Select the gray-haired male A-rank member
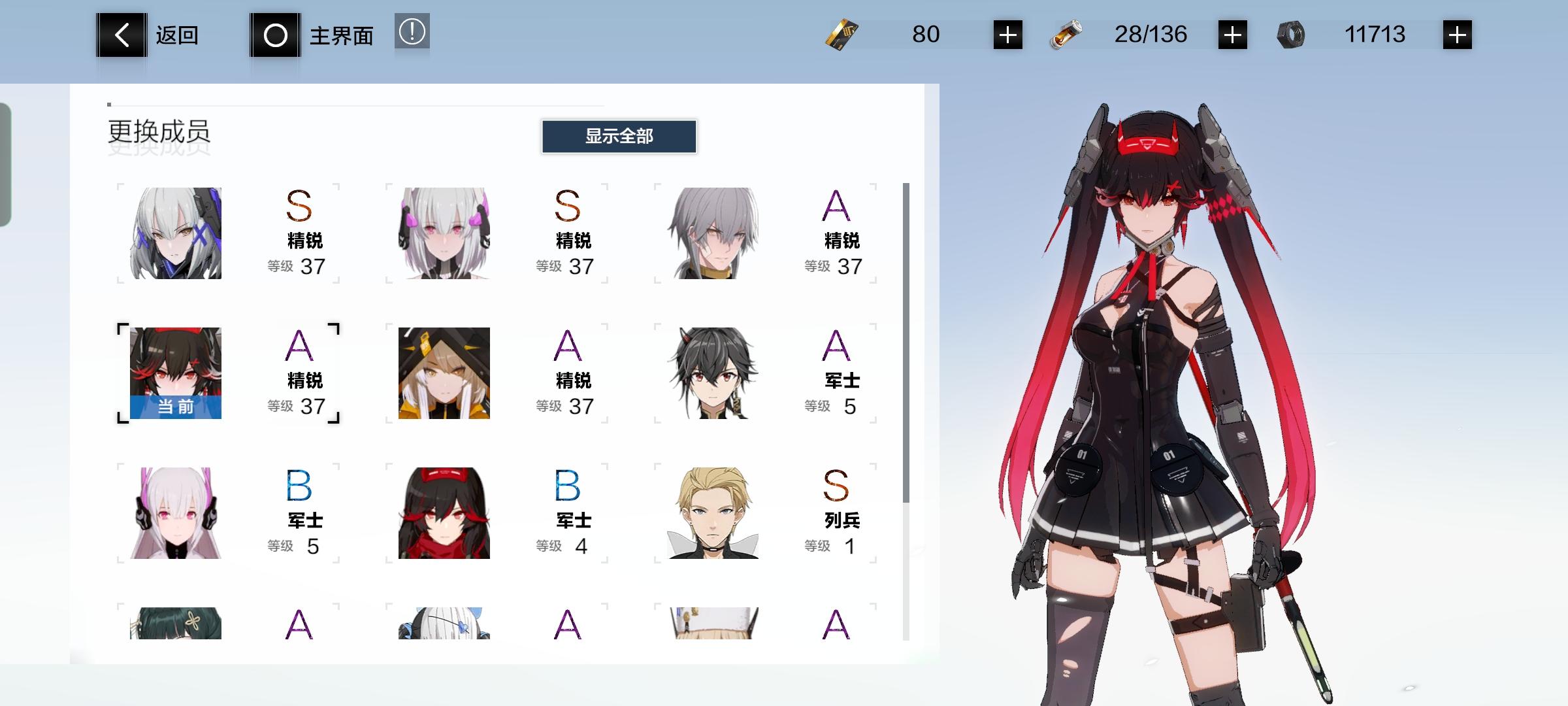The width and height of the screenshot is (1568, 706). [x=713, y=233]
